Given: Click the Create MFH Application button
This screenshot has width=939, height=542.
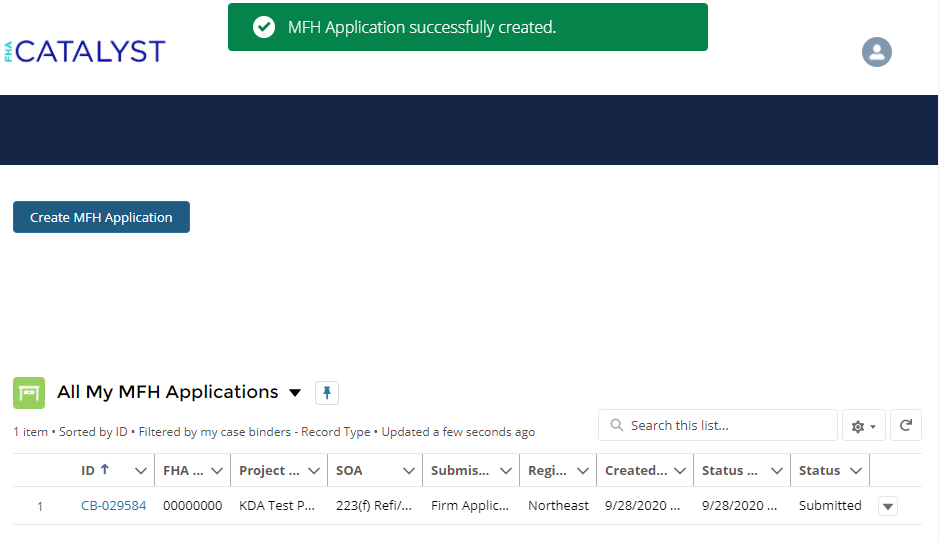Looking at the screenshot, I should coord(101,217).
